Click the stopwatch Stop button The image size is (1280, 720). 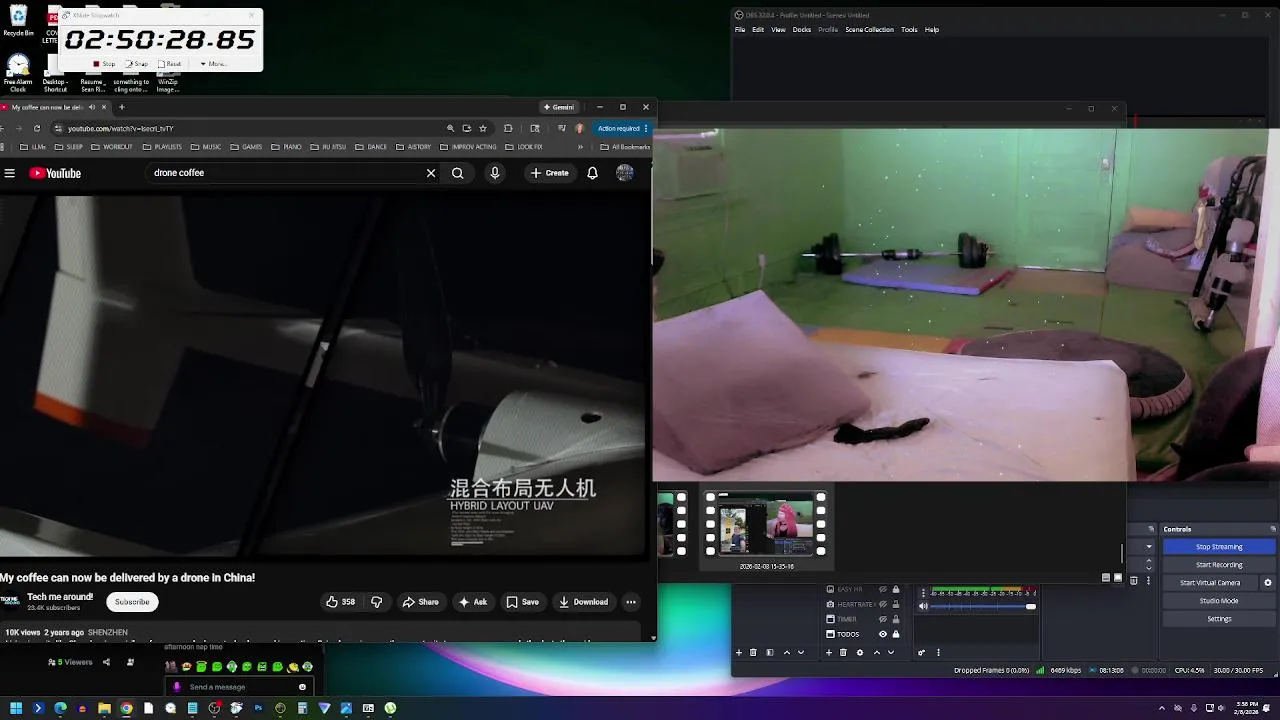[x=104, y=64]
